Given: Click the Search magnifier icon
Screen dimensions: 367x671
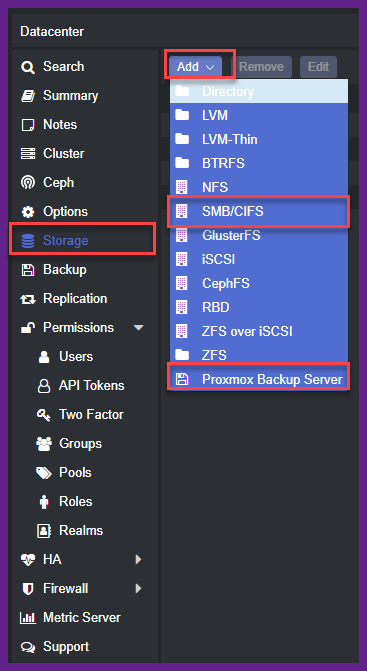Looking at the screenshot, I should (x=28, y=67).
